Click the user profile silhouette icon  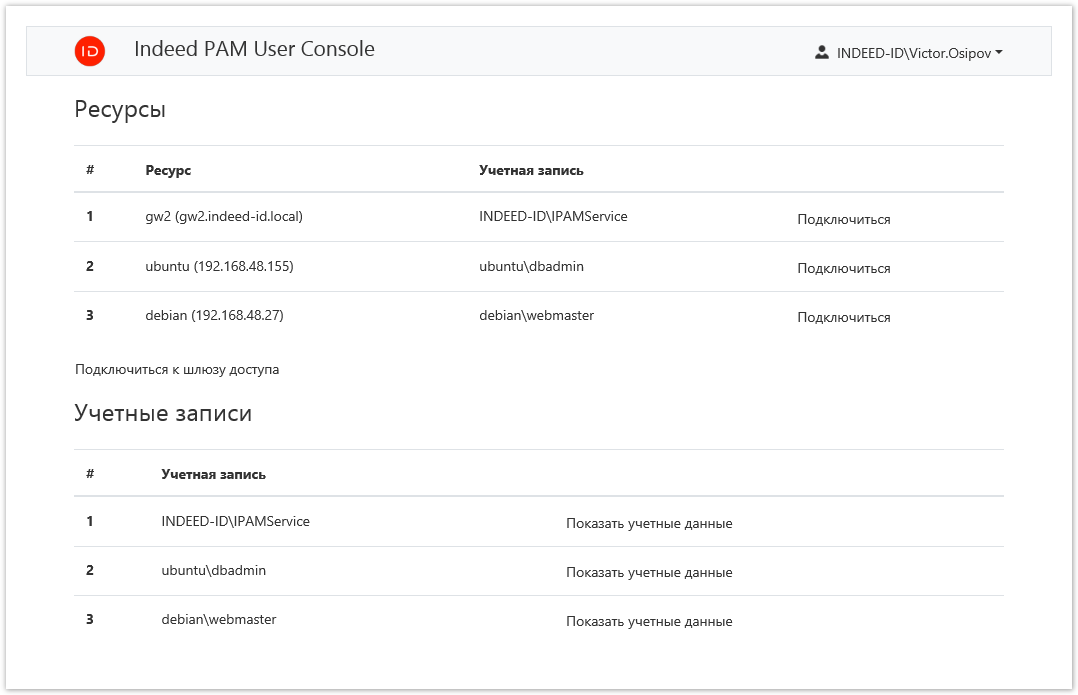click(822, 52)
